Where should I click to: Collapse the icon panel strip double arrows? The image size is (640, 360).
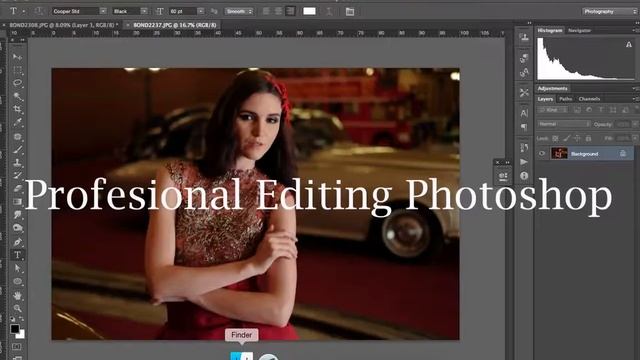pos(529,23)
